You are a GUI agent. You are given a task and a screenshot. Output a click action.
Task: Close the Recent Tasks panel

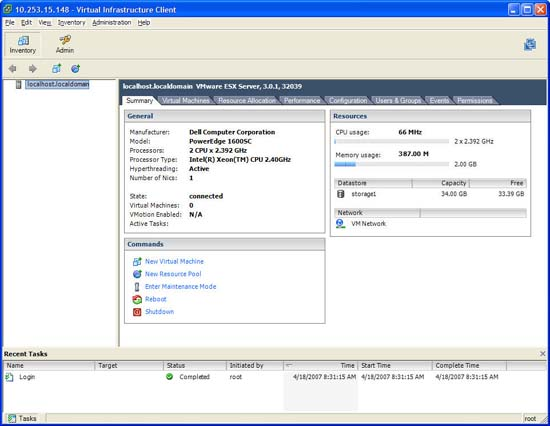pos(543,354)
